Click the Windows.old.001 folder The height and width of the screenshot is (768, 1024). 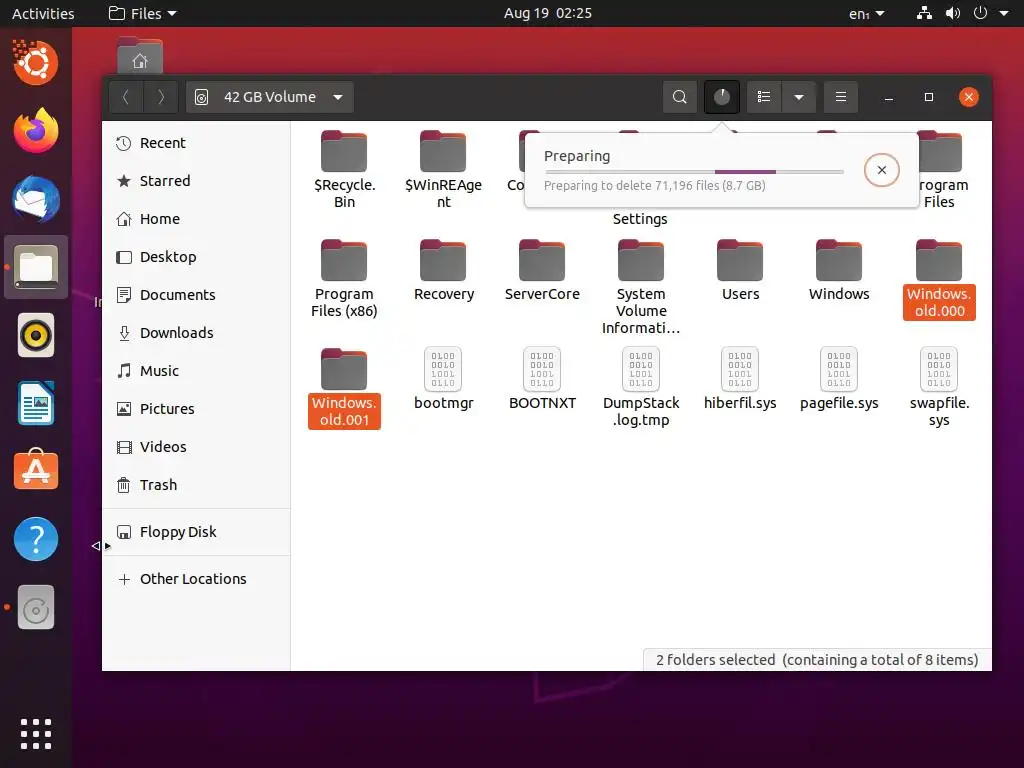(344, 389)
